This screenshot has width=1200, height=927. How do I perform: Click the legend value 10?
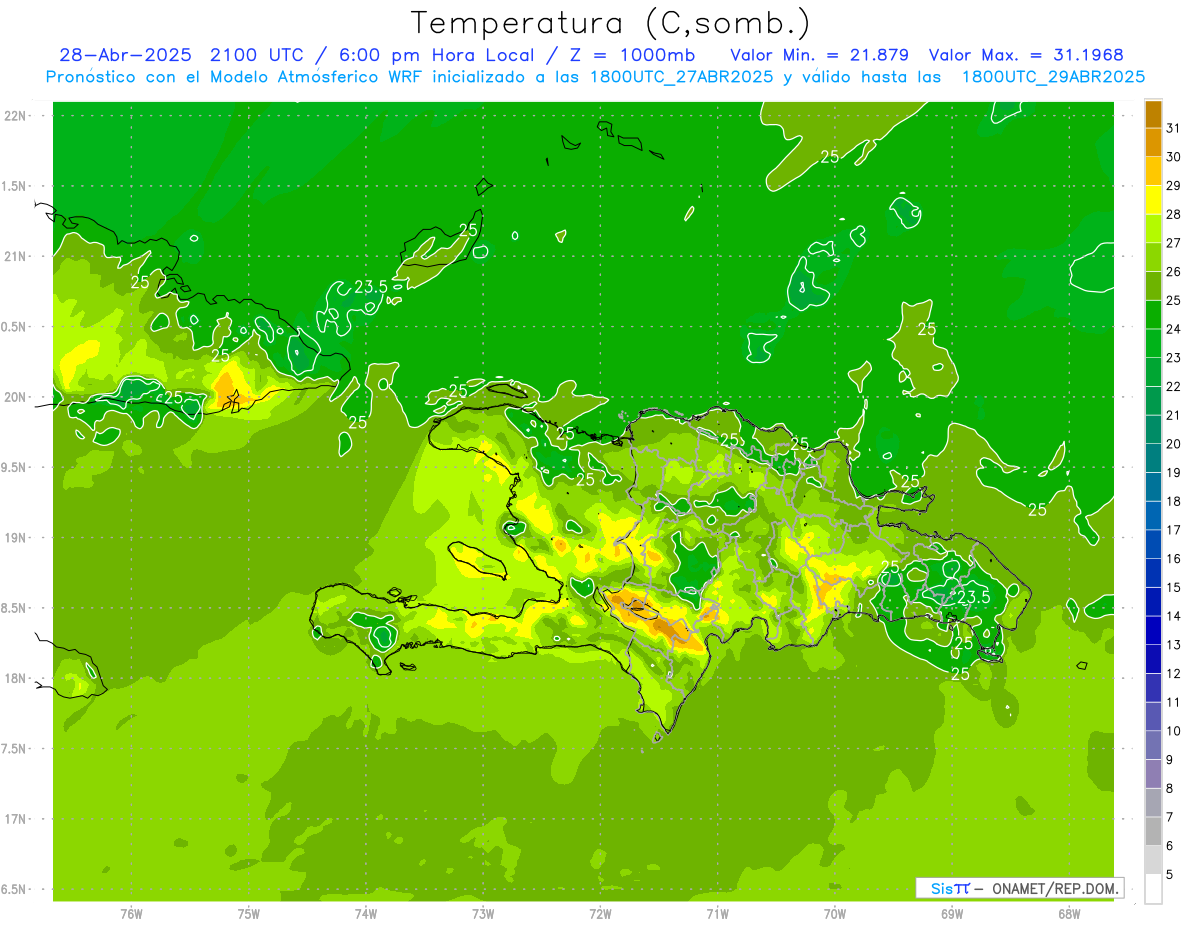pyautogui.click(x=1173, y=731)
